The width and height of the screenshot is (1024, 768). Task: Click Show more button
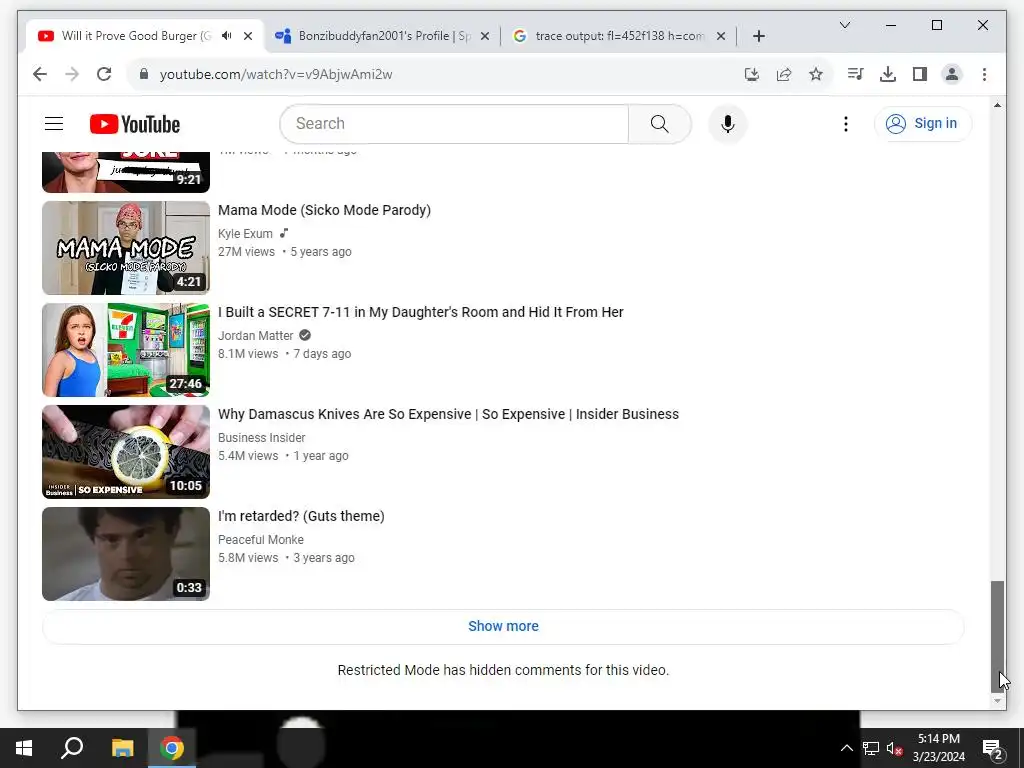(x=504, y=626)
